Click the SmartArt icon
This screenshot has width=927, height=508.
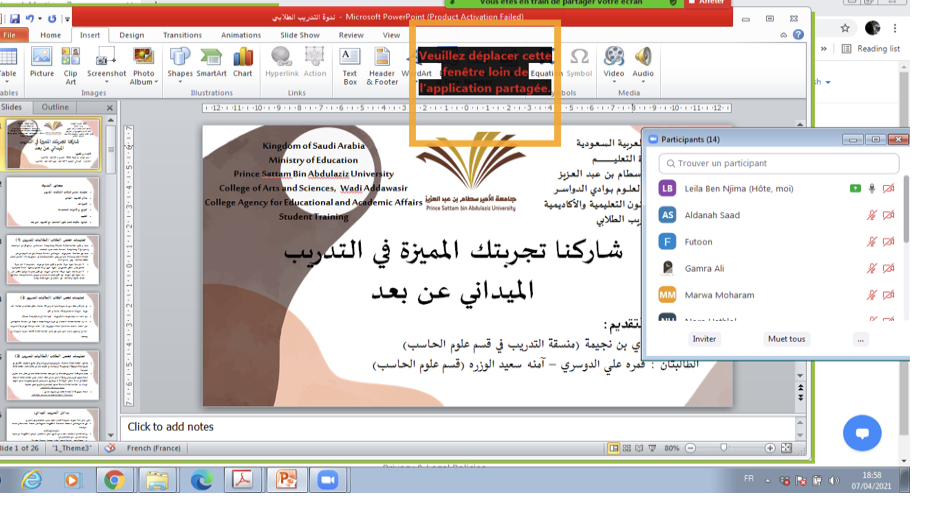[x=211, y=61]
